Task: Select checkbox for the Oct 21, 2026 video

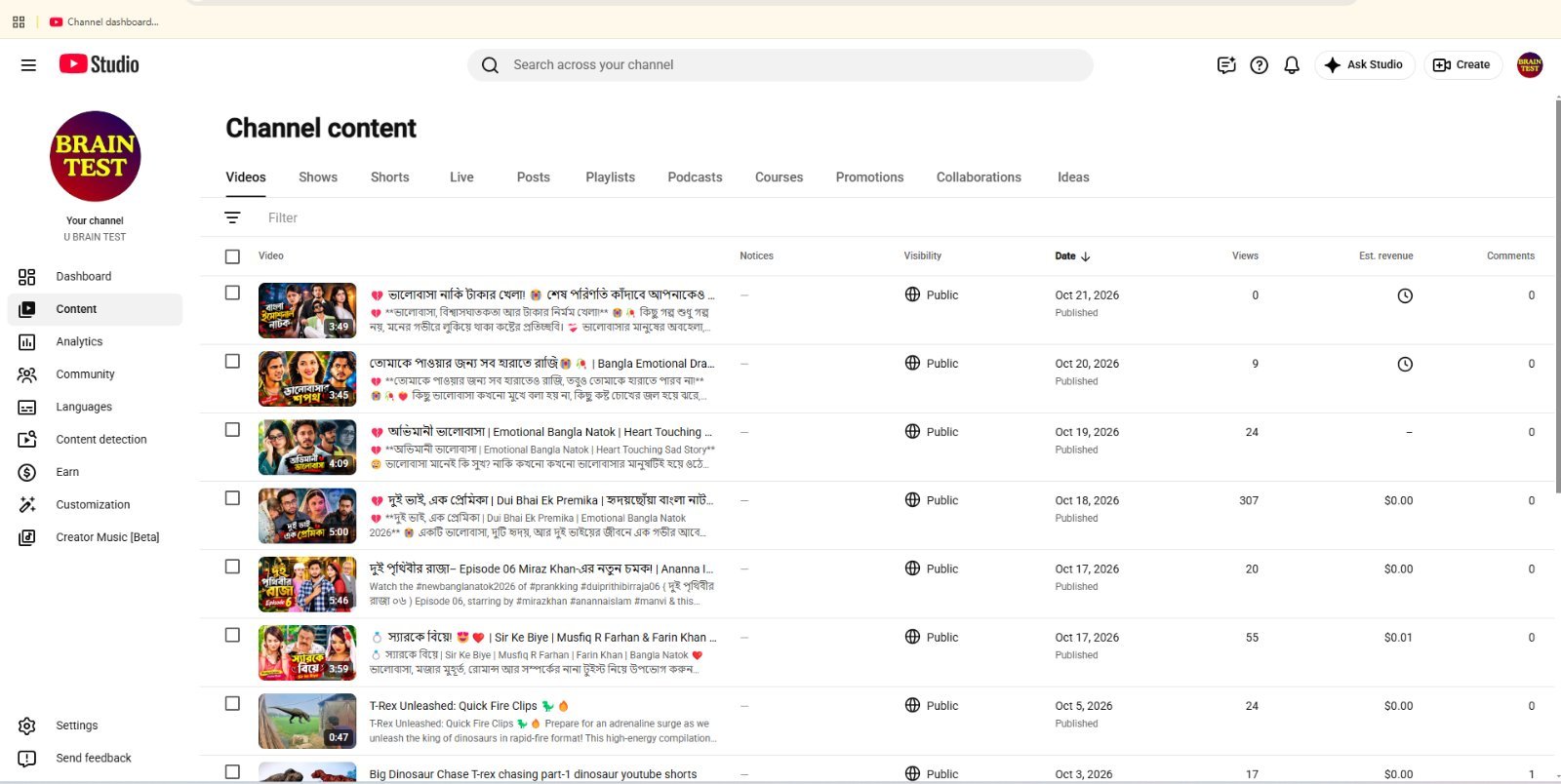Action: coord(232,293)
